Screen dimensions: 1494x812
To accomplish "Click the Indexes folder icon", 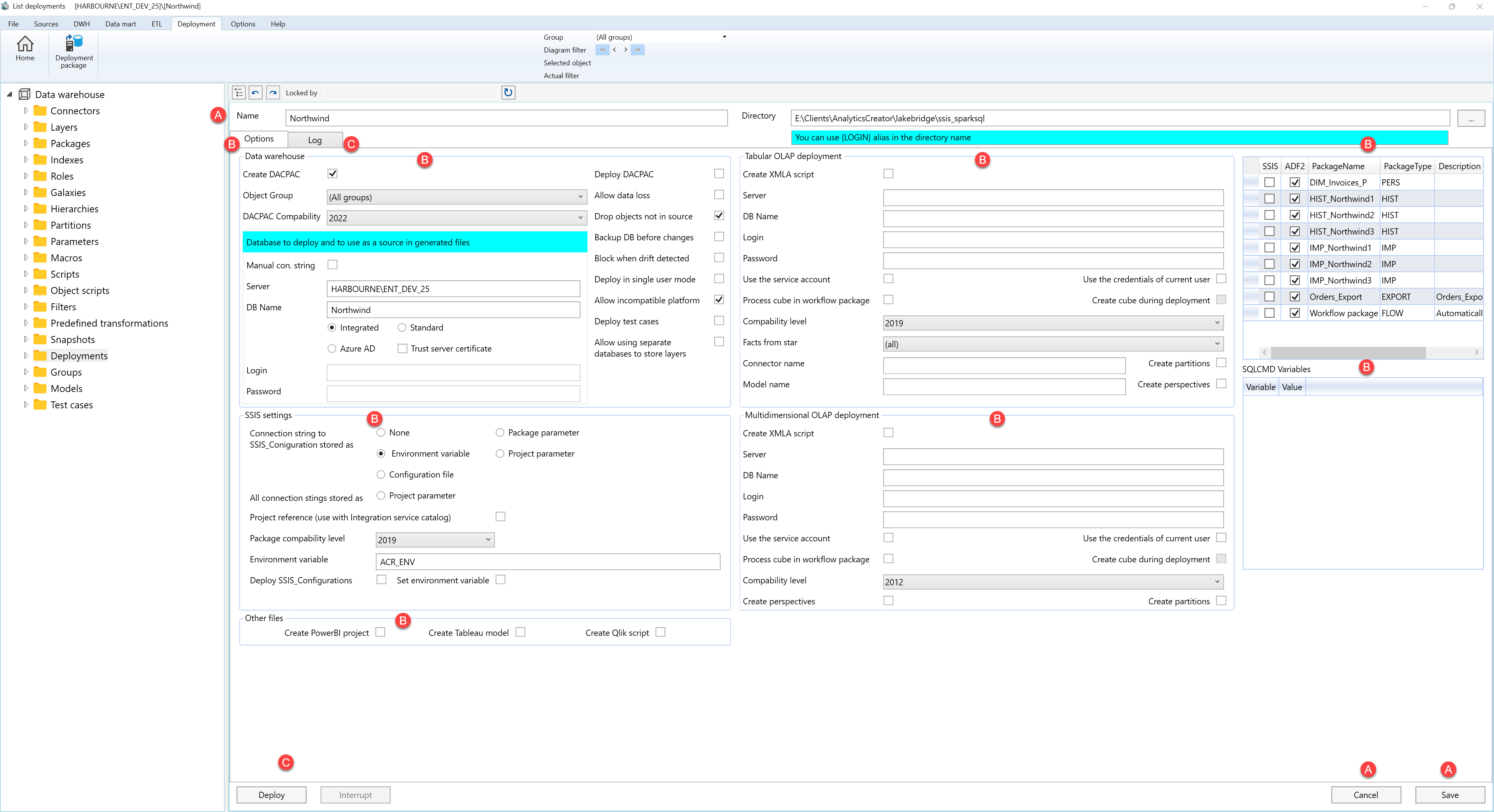I will tap(40, 159).
